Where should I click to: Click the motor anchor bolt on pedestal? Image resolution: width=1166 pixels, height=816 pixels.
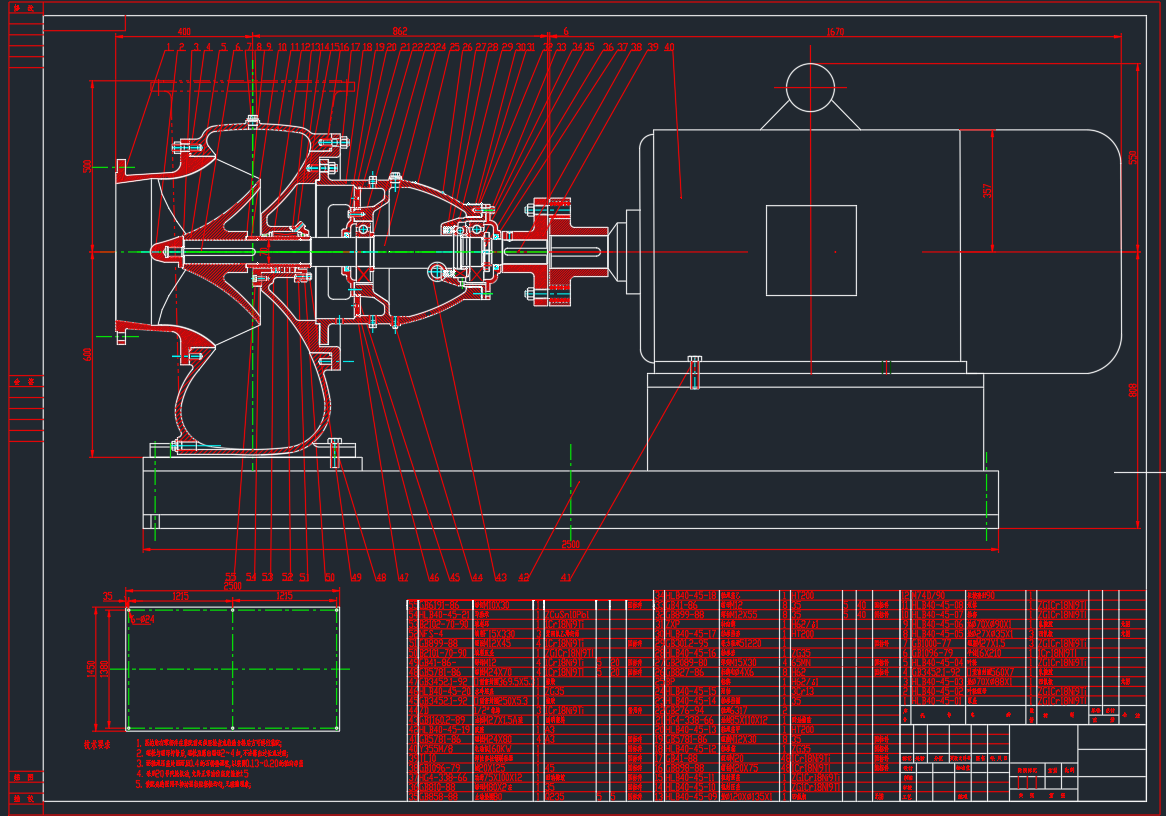pos(695,371)
